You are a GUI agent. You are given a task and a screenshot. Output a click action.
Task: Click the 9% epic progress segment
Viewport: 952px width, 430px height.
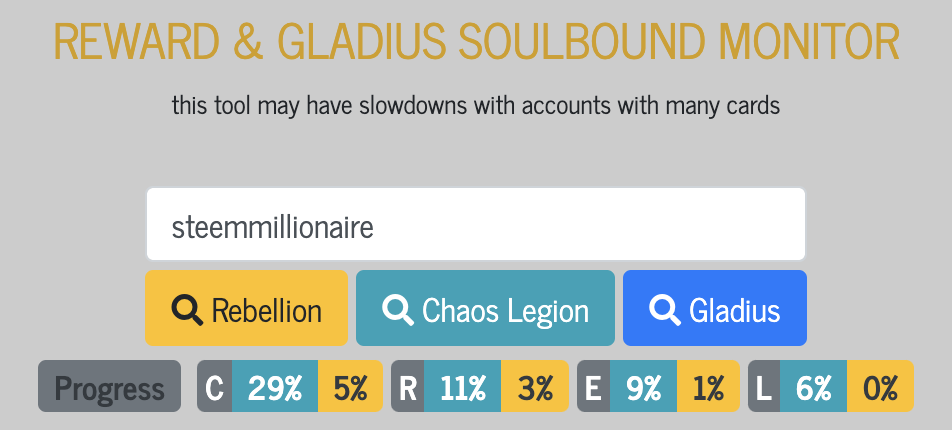(643, 387)
